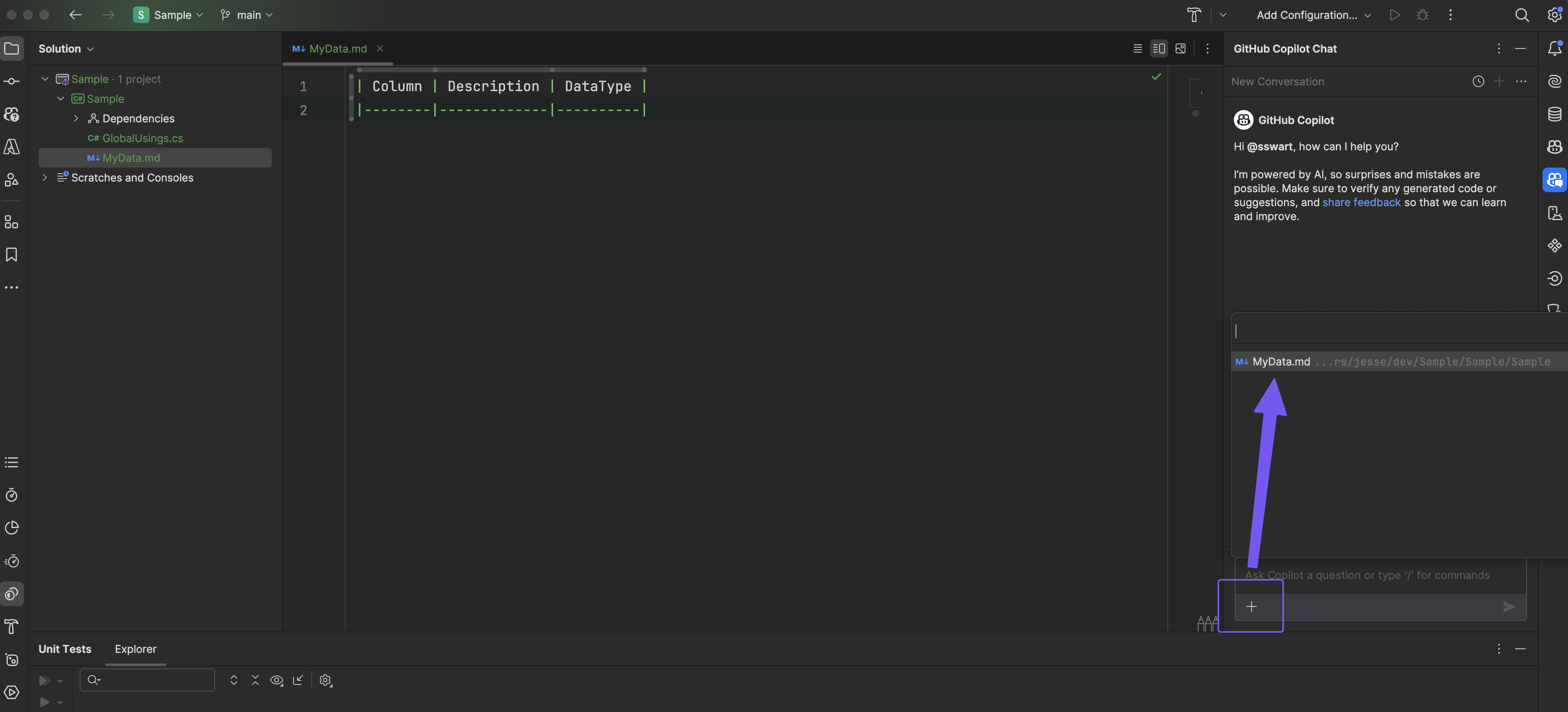Switch to the Explorer tab
1568x712 pixels.
[136, 649]
